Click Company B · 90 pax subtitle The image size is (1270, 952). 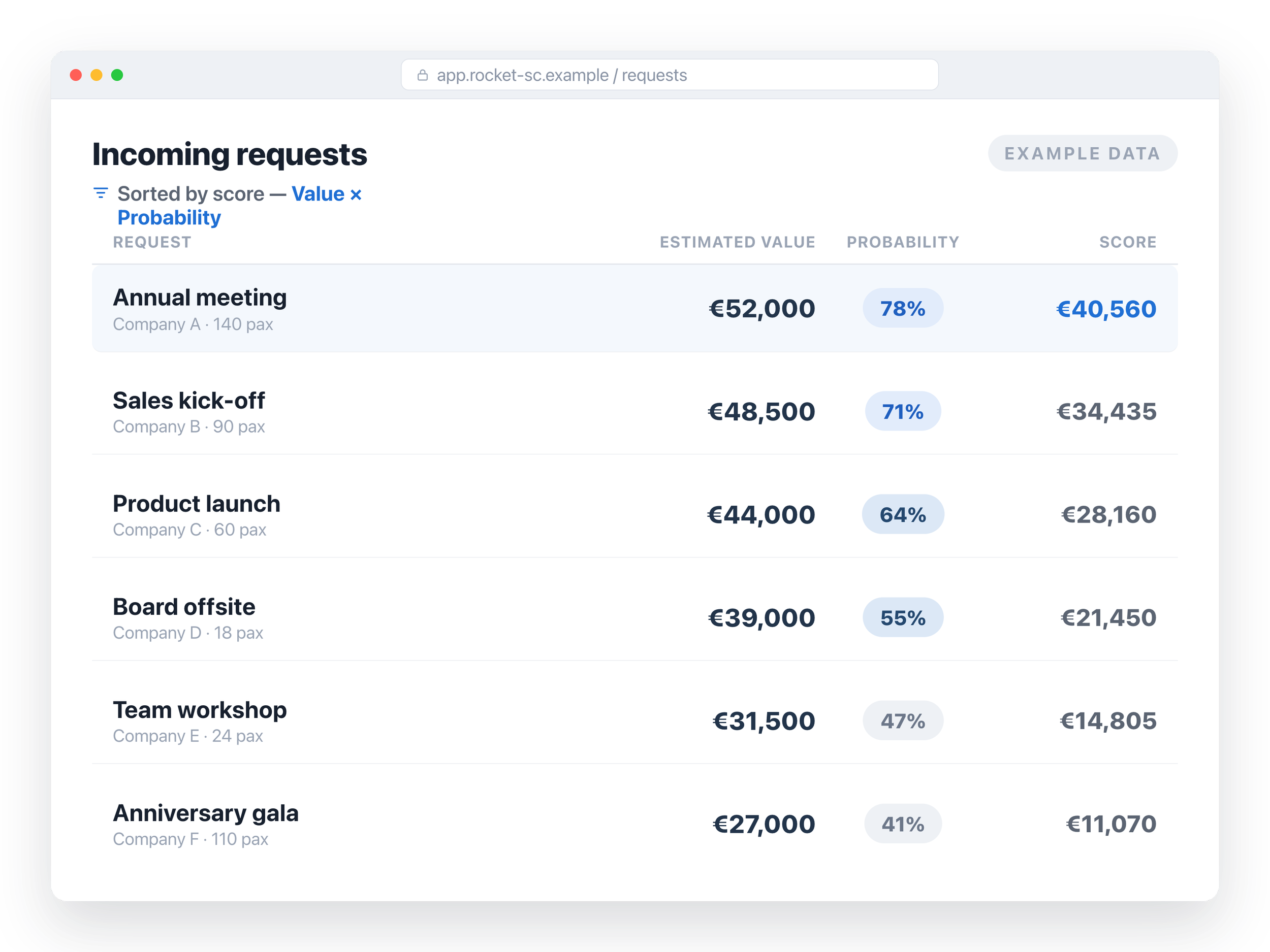[x=189, y=426]
